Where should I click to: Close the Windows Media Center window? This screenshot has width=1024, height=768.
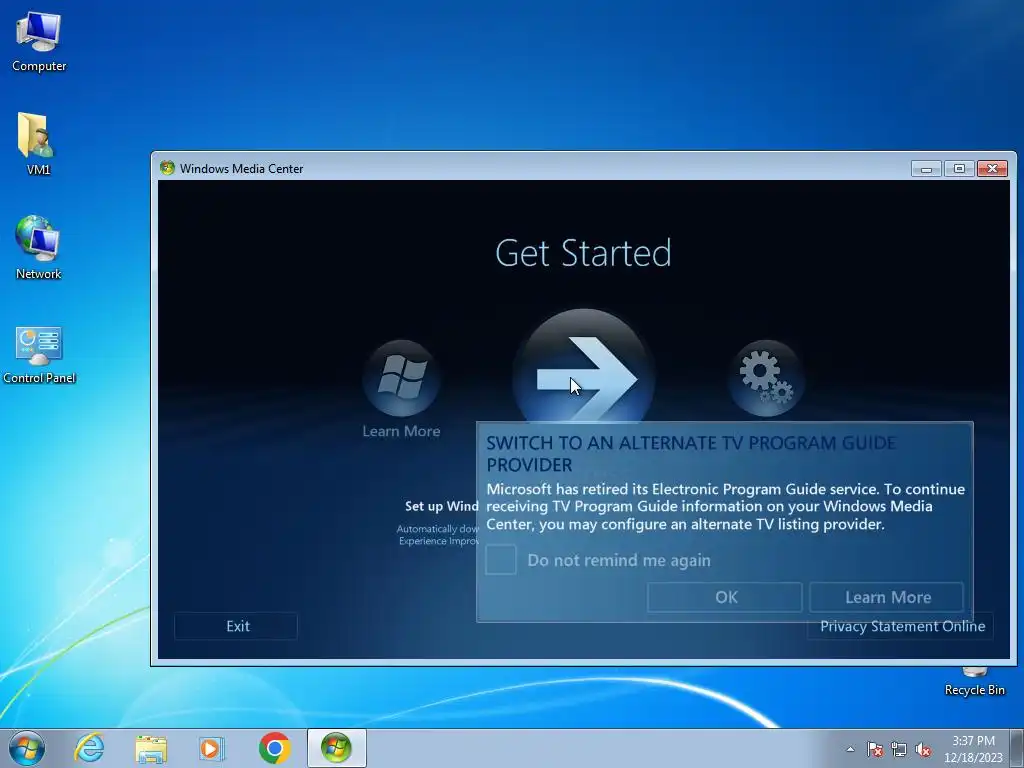coord(993,168)
